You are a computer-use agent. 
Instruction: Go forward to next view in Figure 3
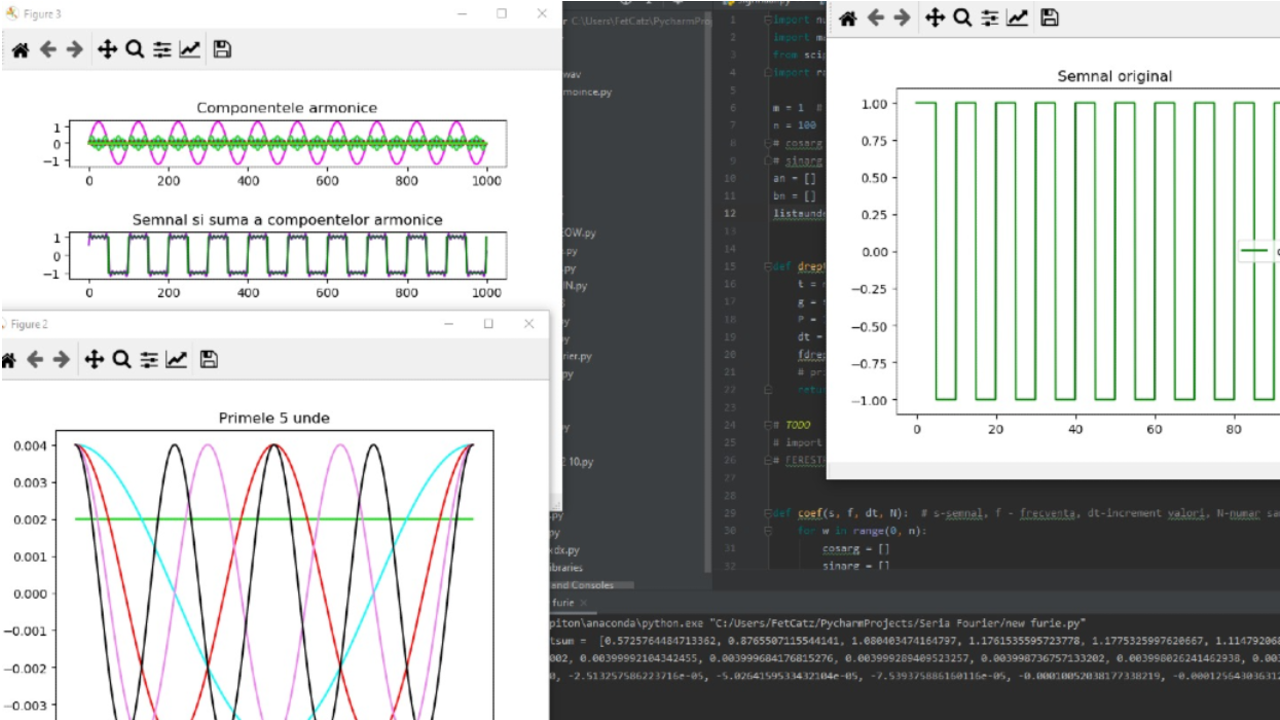(74, 49)
